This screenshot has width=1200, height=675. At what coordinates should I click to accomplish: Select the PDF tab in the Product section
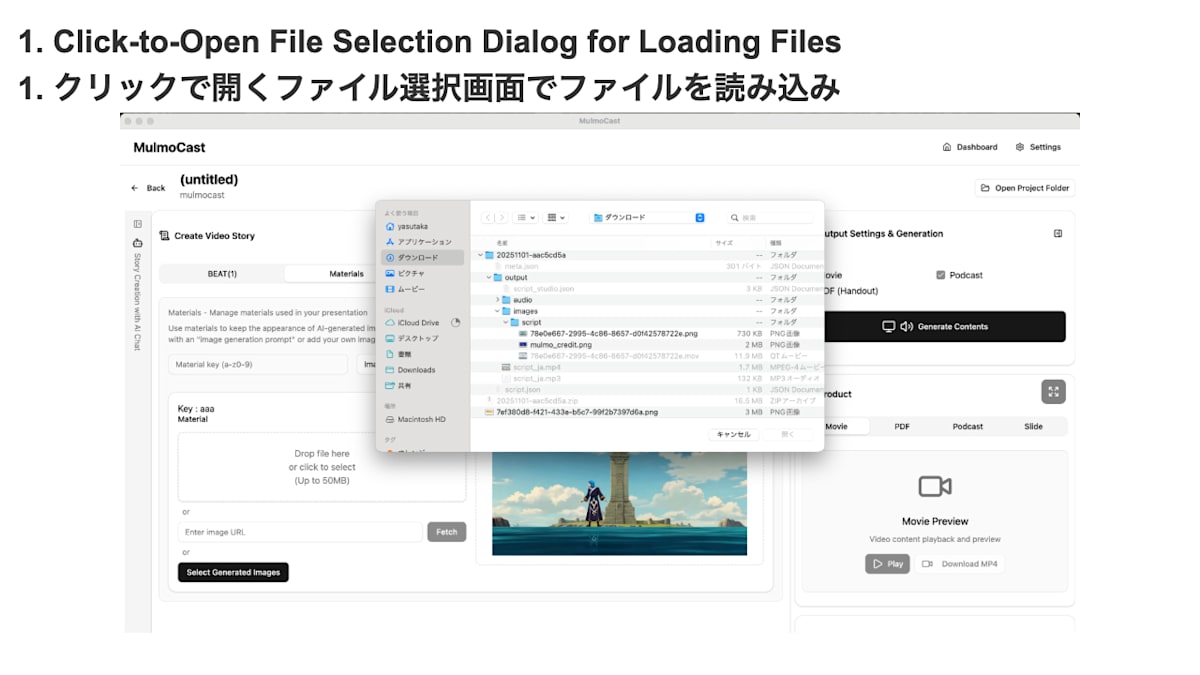[902, 426]
